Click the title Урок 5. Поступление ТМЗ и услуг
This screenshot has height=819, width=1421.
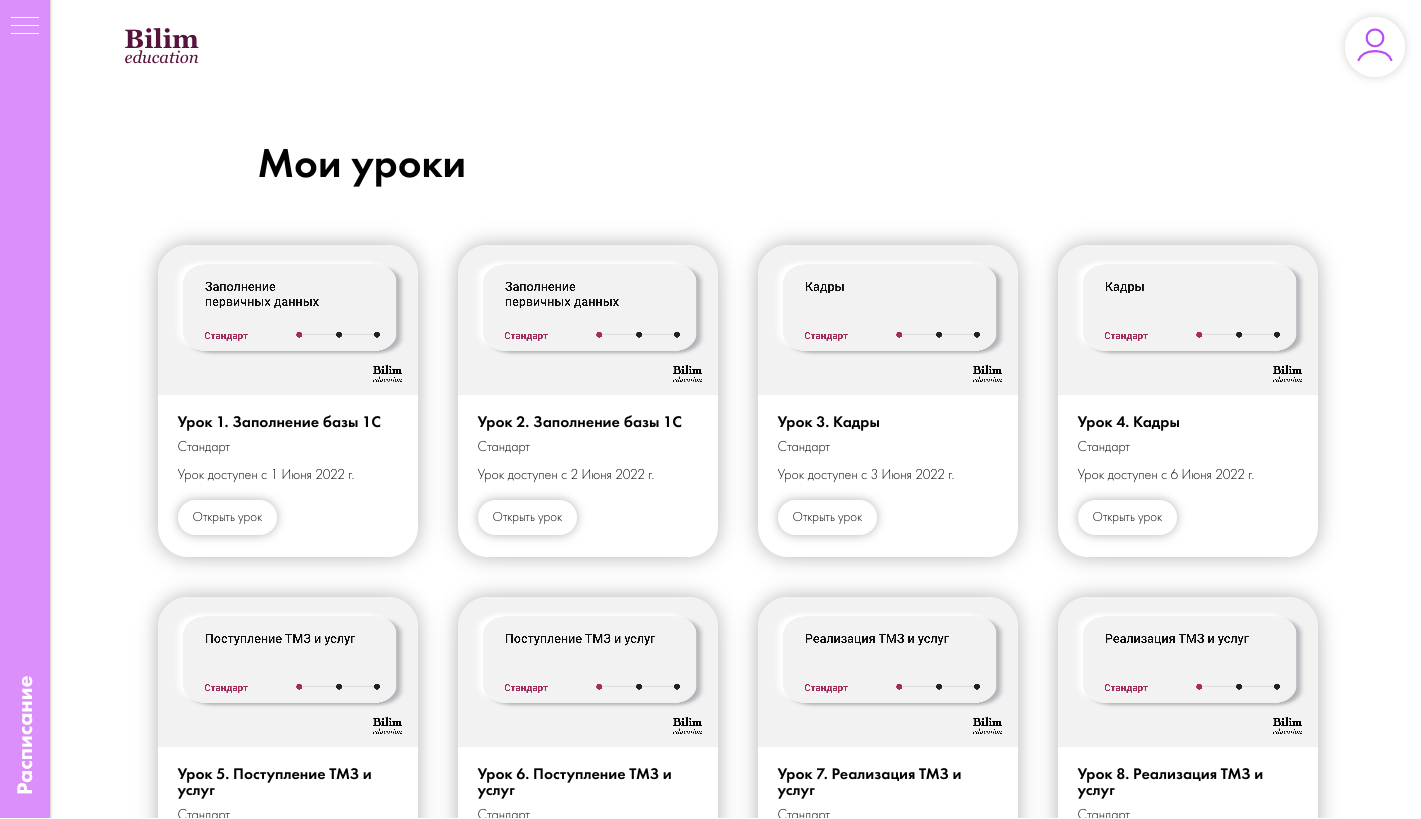click(274, 781)
